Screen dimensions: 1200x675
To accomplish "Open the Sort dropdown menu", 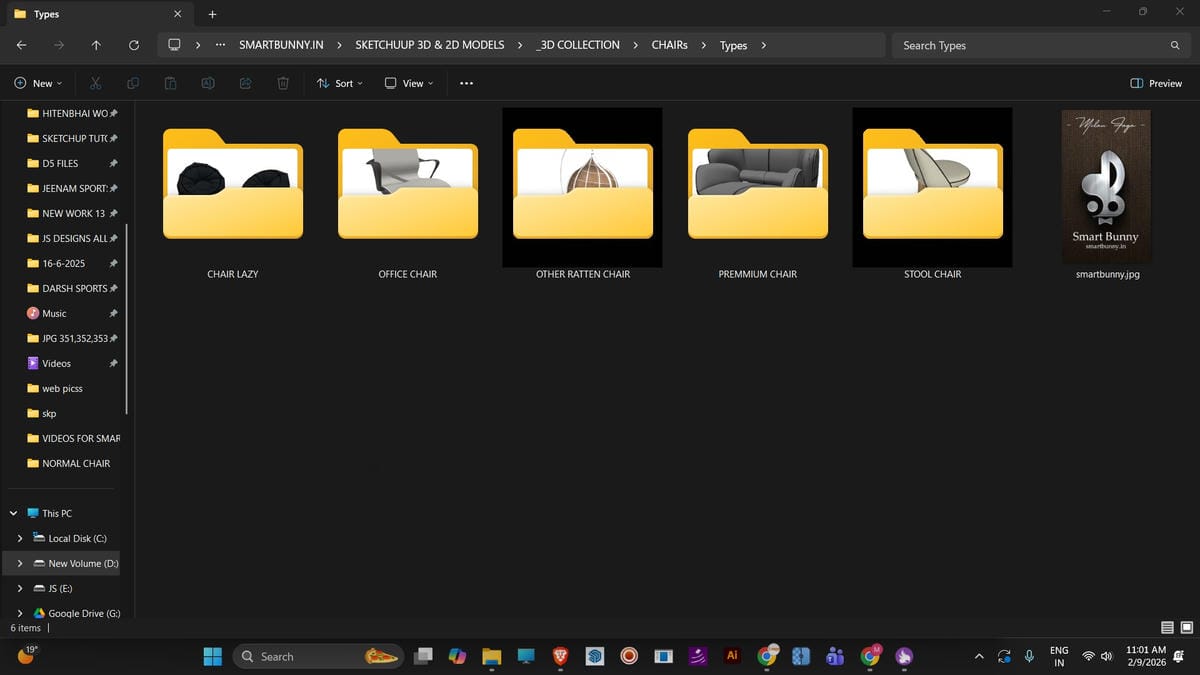I will click(x=340, y=83).
